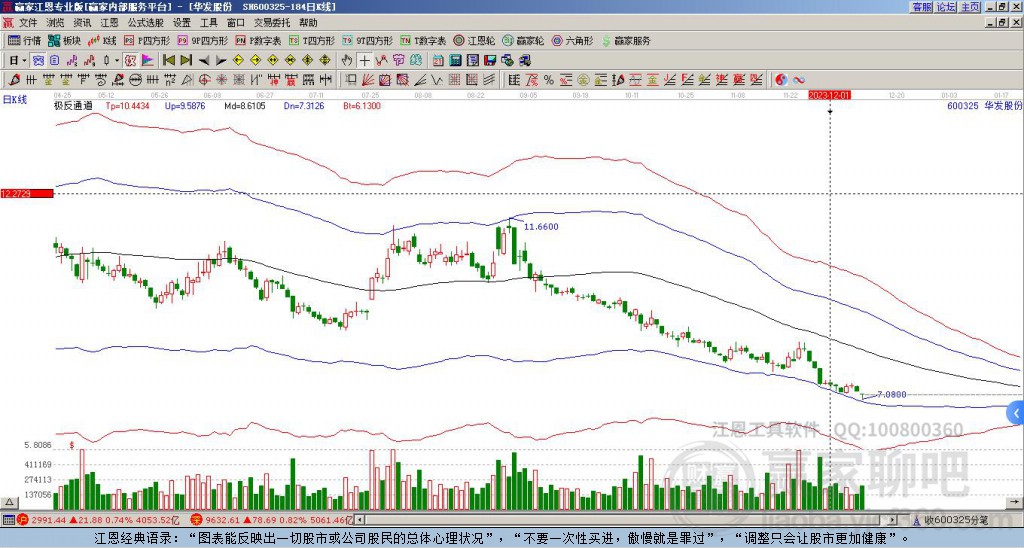Open the 交易委托 menu

(272, 23)
